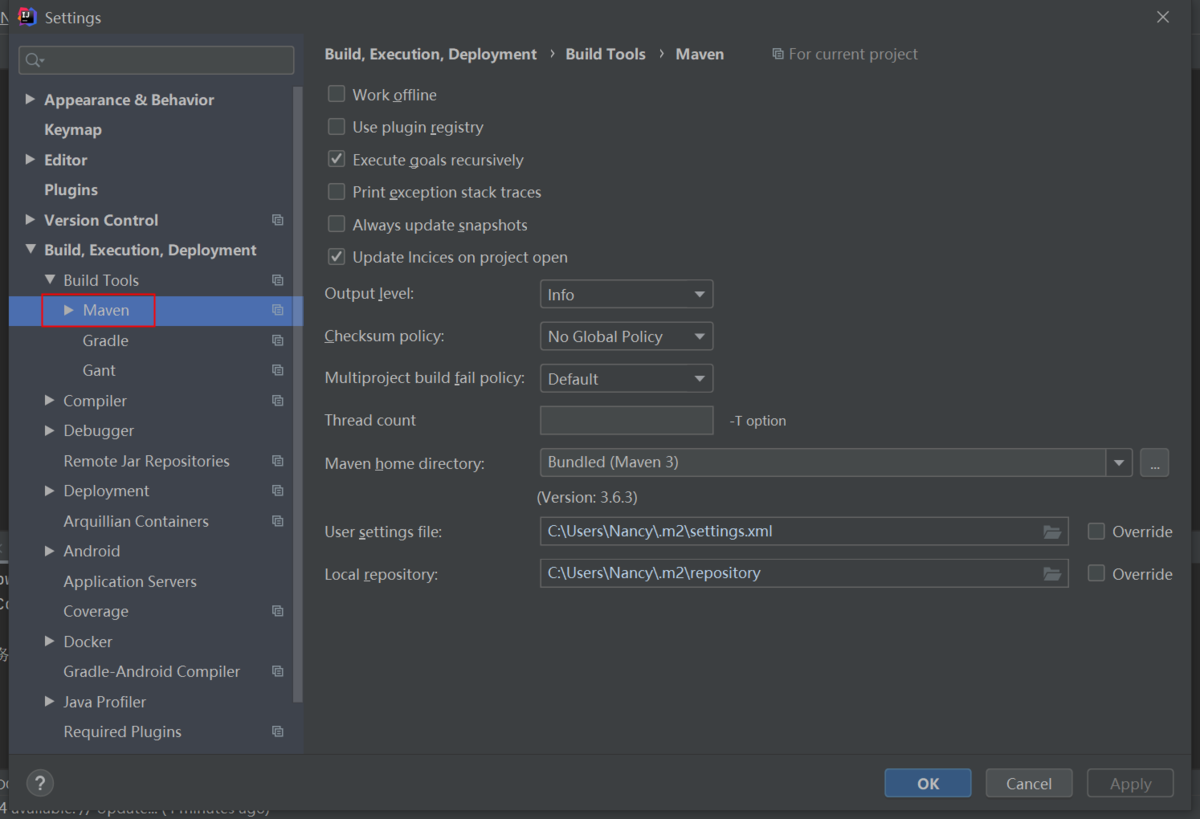Expand the Debugger node
The image size is (1200, 819).
(50, 430)
